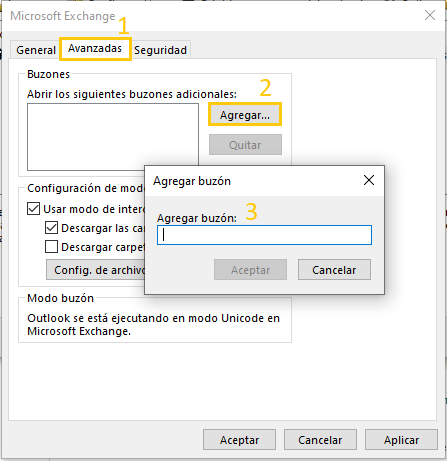Click the greyed-out Quitar button
The height and width of the screenshot is (461, 447).
245,145
